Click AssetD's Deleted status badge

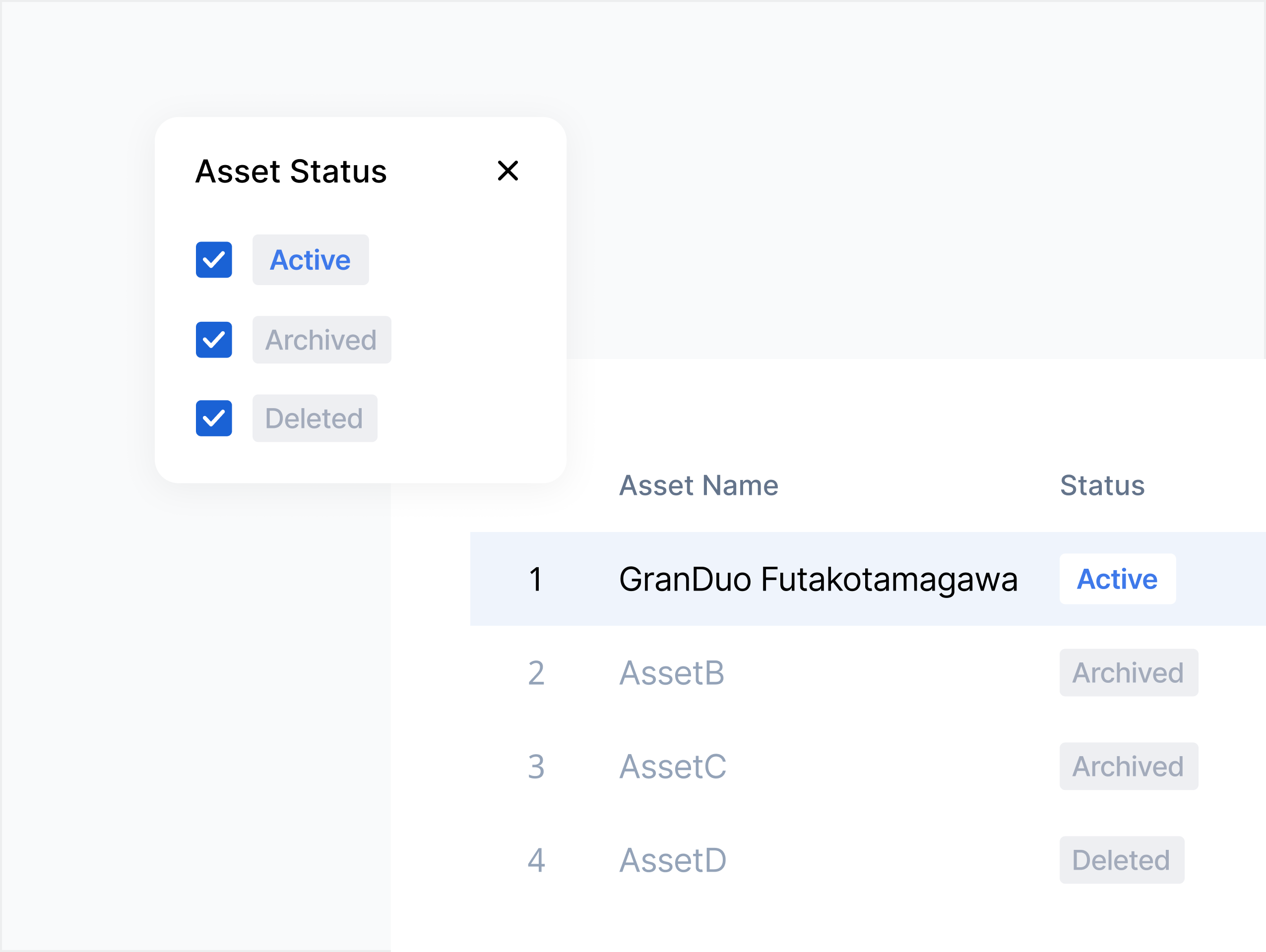pyautogui.click(x=1121, y=860)
